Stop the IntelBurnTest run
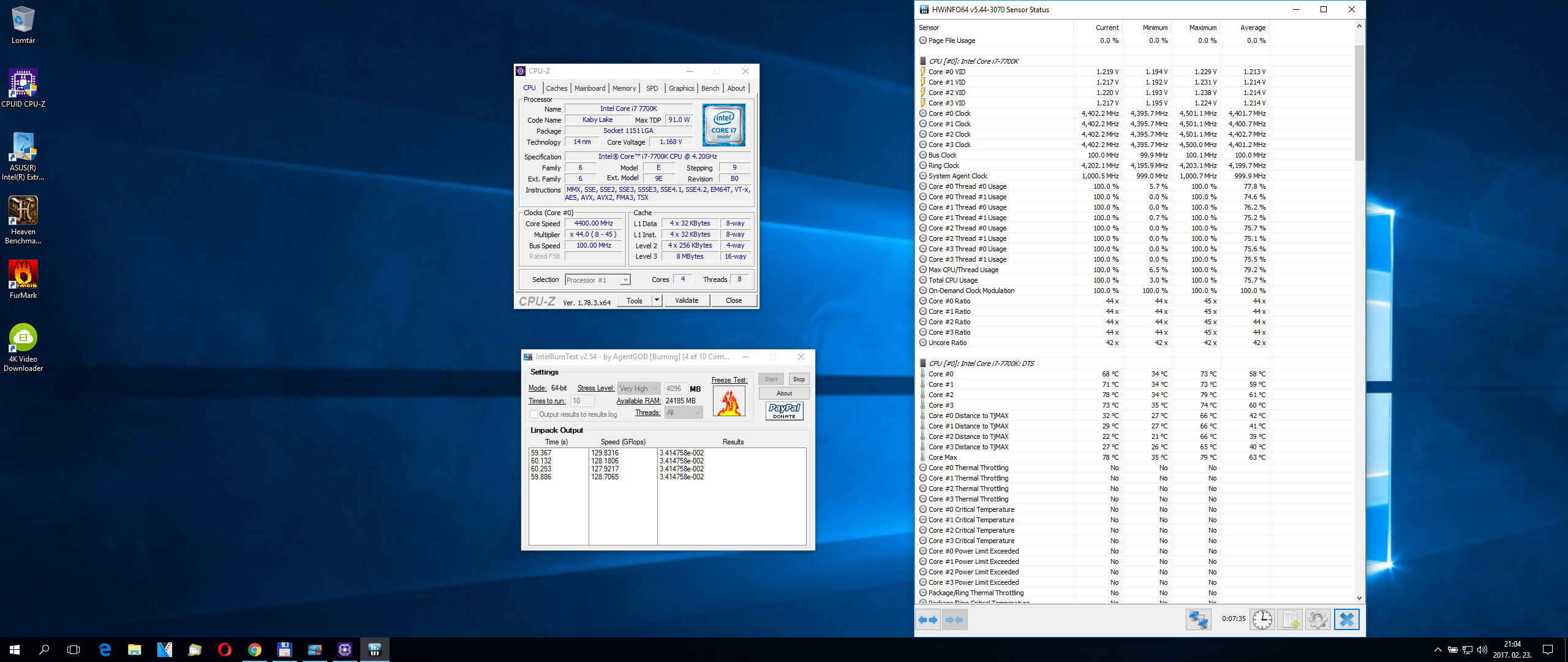The image size is (1568, 662). (799, 379)
